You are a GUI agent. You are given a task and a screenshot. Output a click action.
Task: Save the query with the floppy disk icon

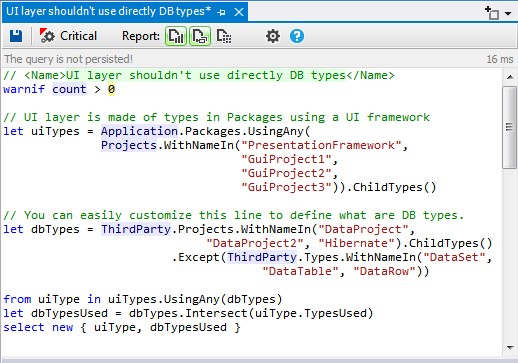[16, 36]
